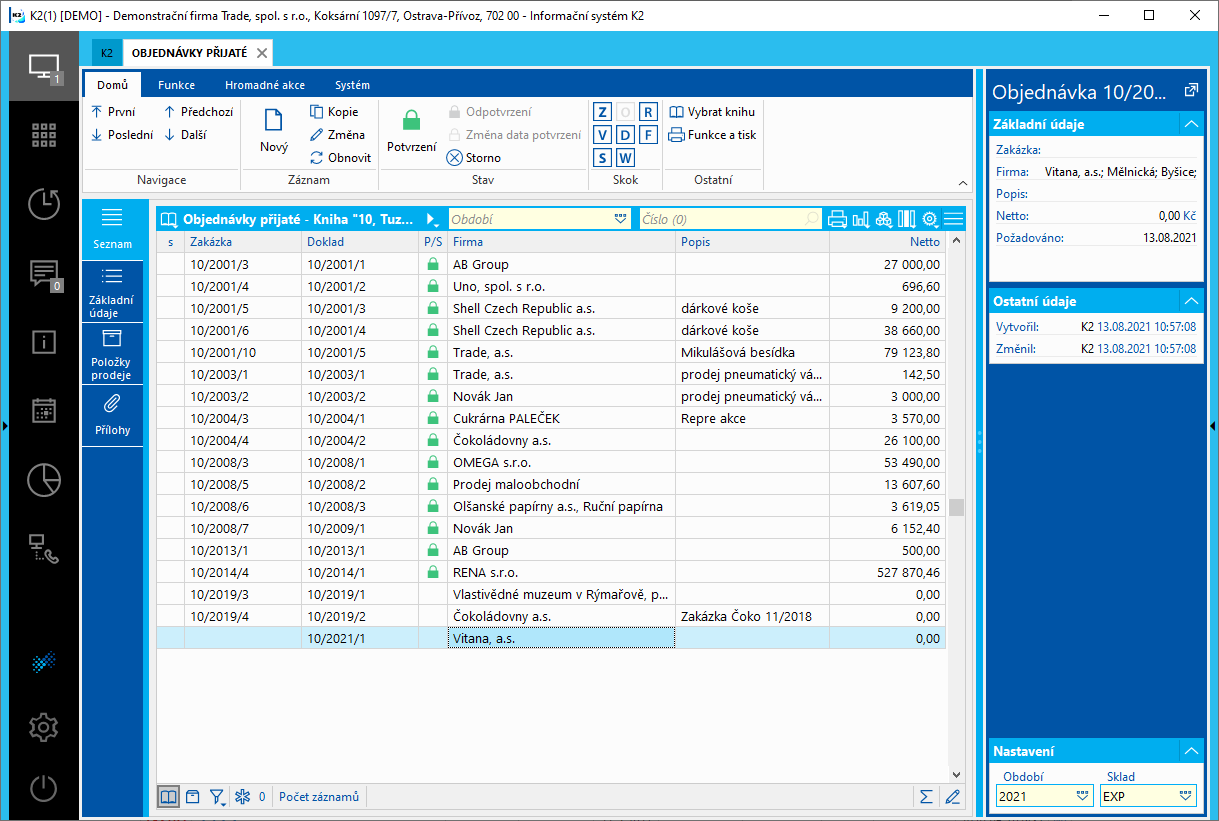Click the vertical scrollbar thumb in list
This screenshot has width=1219, height=821.
pyautogui.click(x=956, y=507)
